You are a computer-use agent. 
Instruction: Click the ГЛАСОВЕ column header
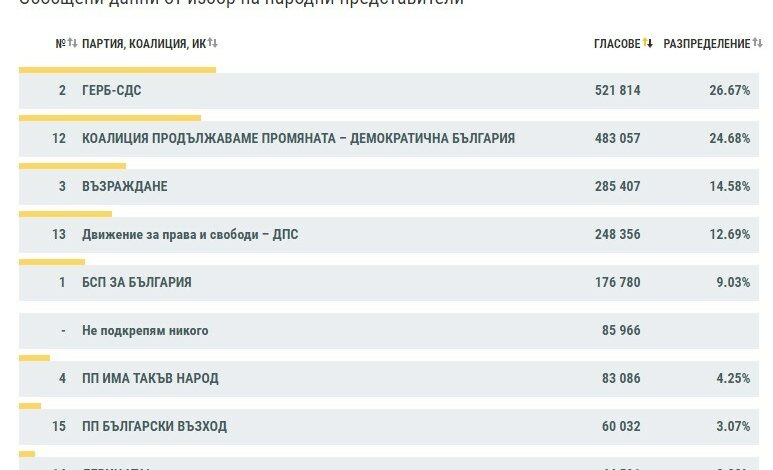(617, 43)
